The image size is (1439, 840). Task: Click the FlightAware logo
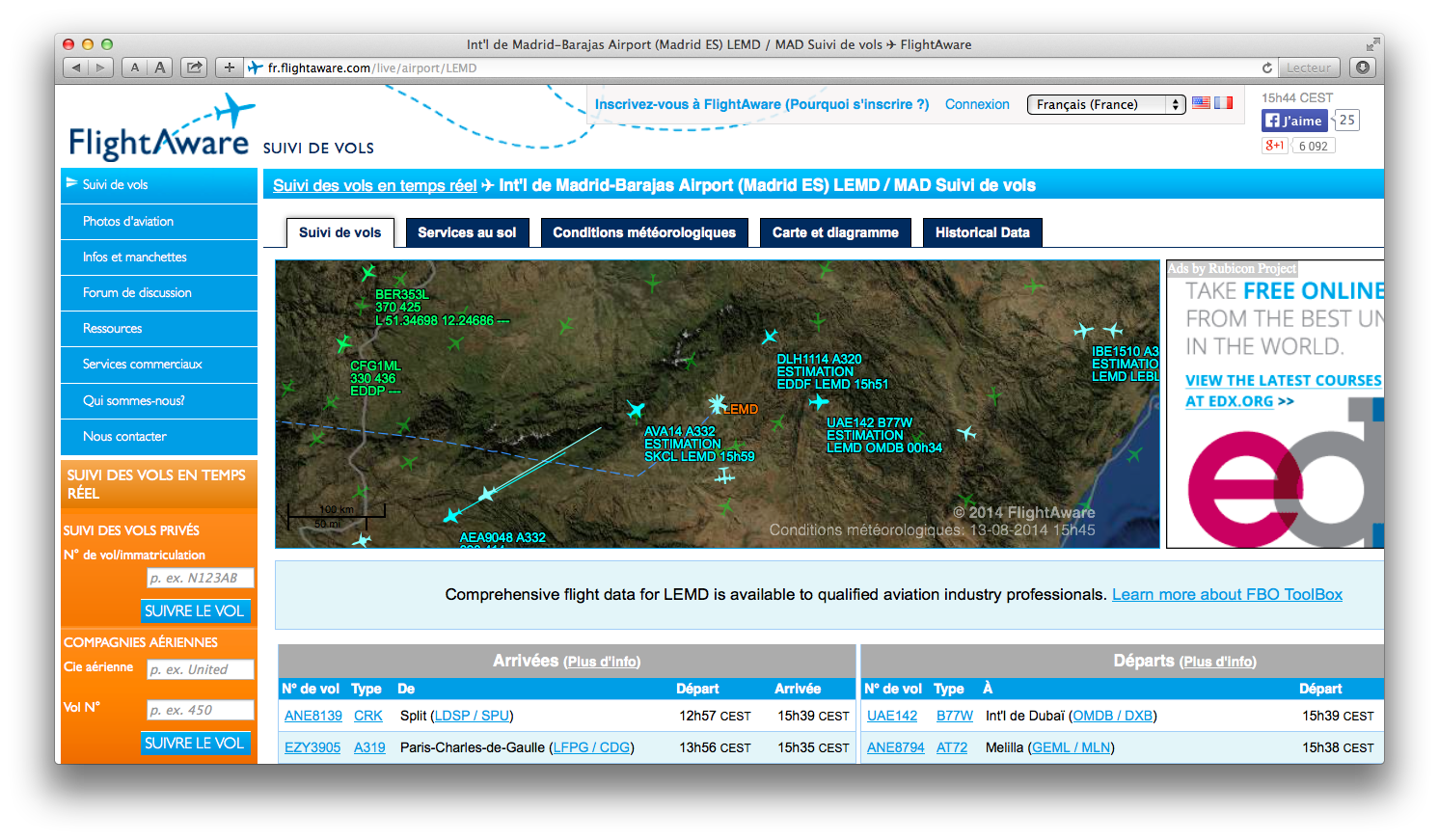point(160,130)
